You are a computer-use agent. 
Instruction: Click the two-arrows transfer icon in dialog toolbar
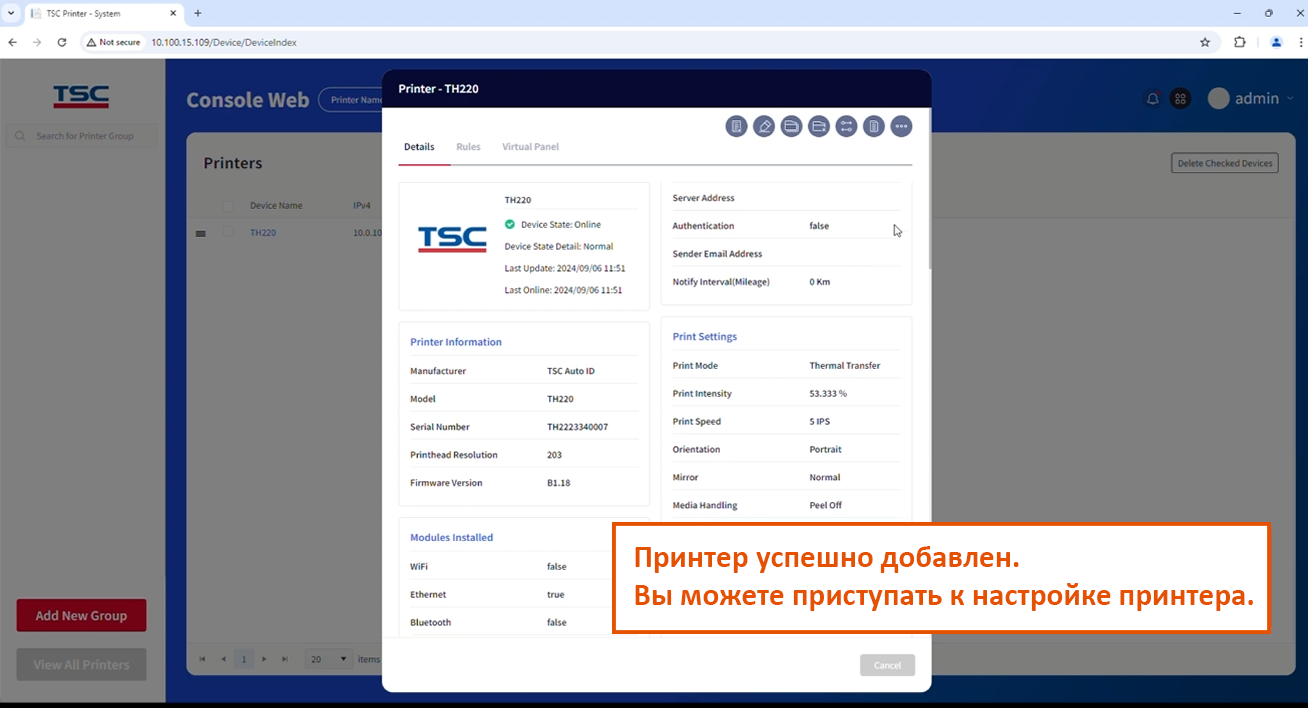coord(846,127)
